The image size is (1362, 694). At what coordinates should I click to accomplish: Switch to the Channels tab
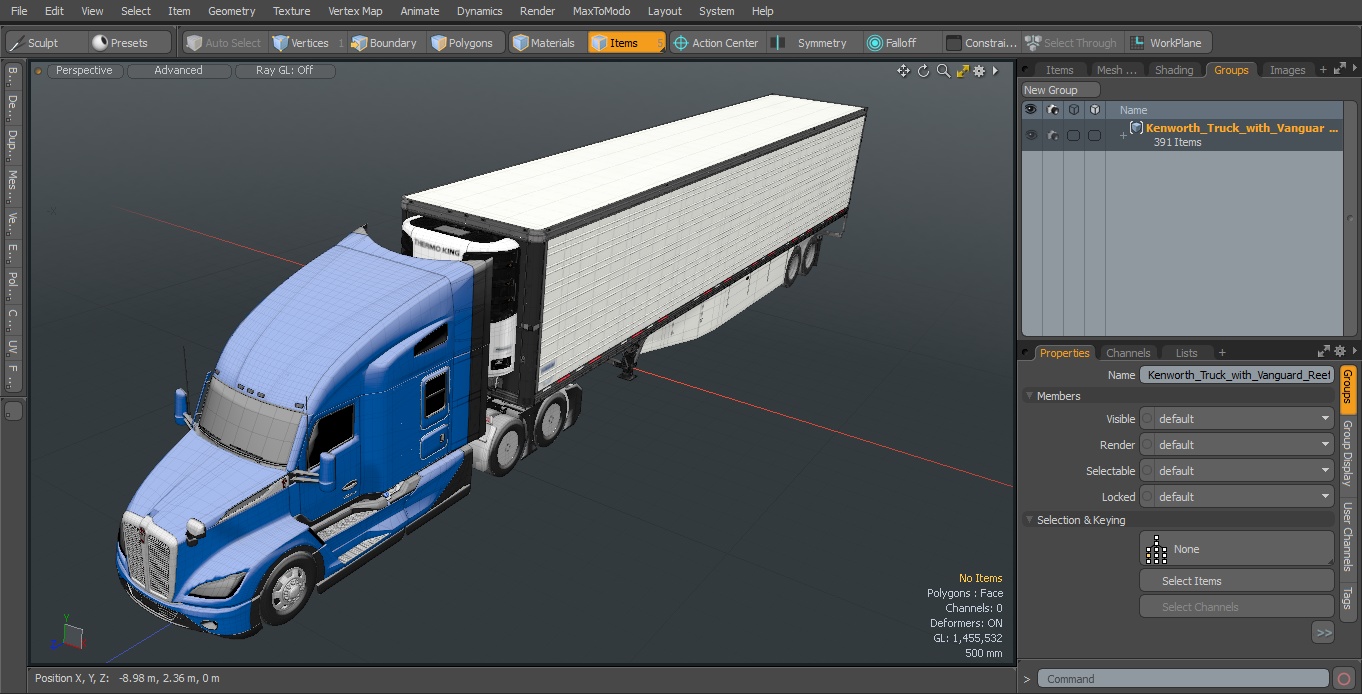[x=1128, y=353]
